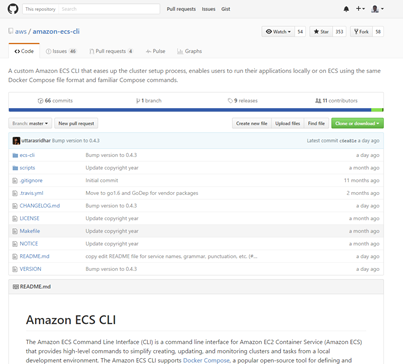Open the LICENSE file
This screenshot has height=364, width=403.
(29, 218)
